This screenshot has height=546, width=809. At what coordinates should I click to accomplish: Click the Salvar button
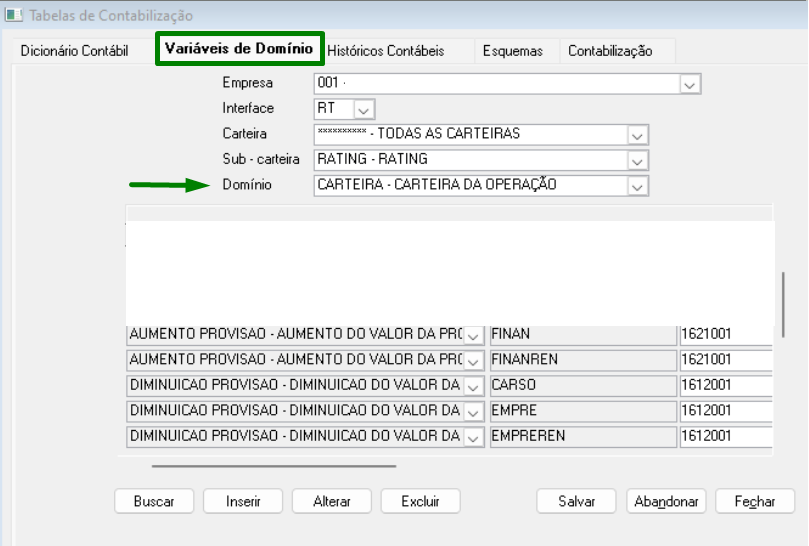(577, 501)
